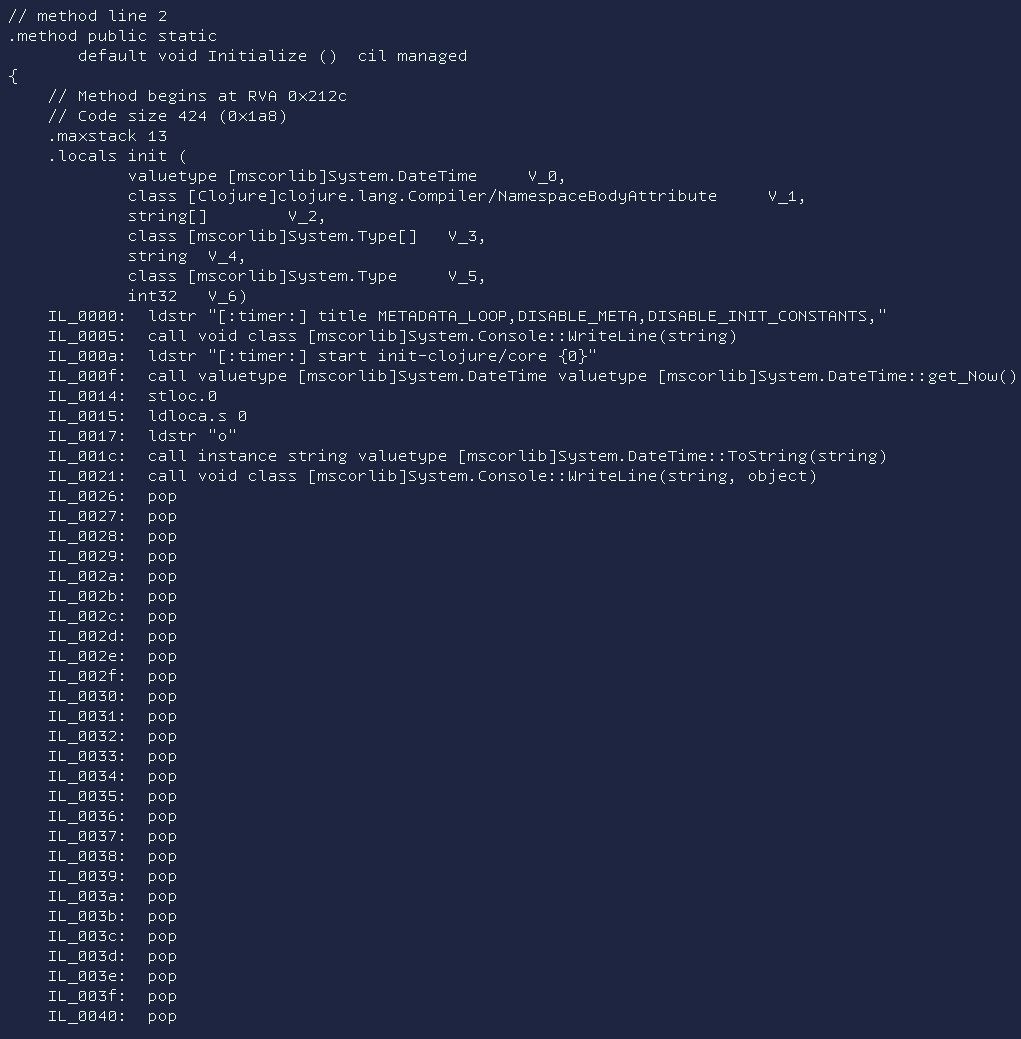This screenshot has height=1039, width=1021.
Task: Click the "Method begins at RVA" comment
Action: point(197,96)
